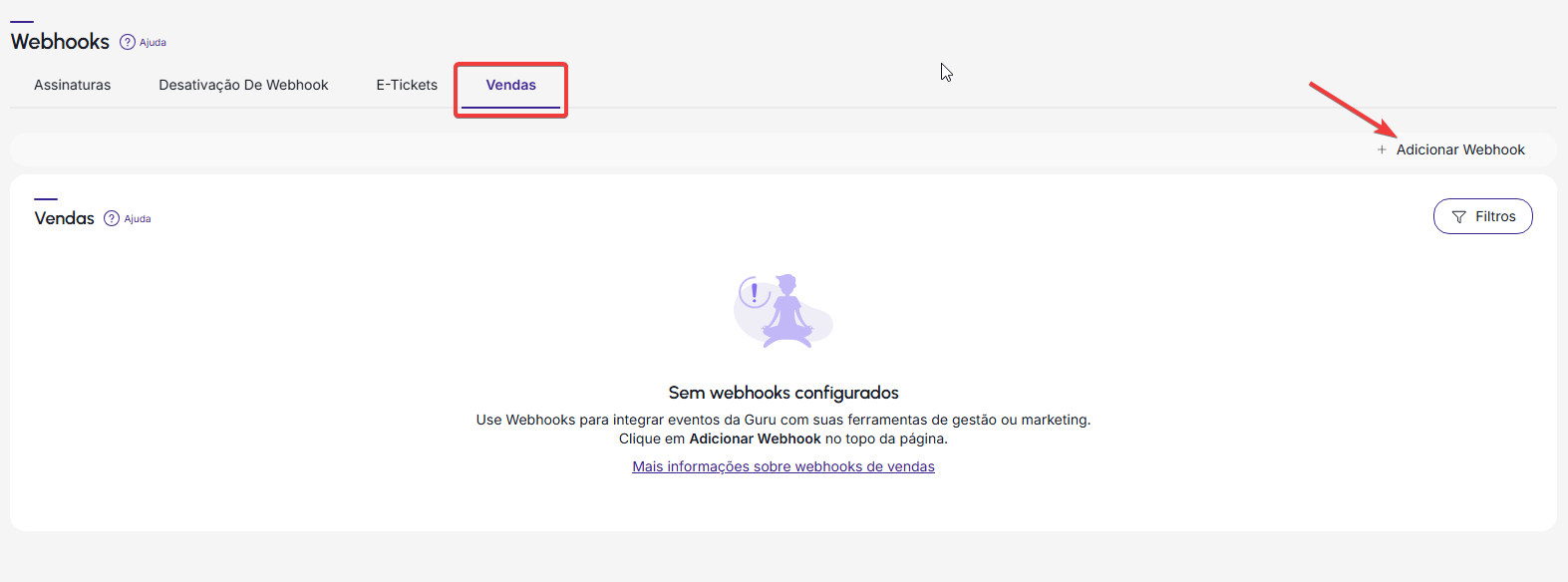Open the Filtros button
Viewport: 1568px width, 582px height.
click(1483, 216)
